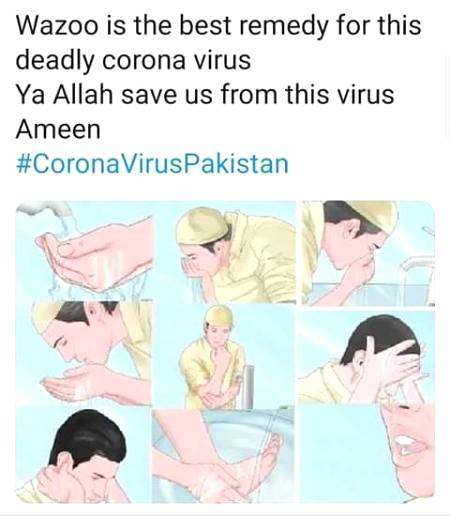The height and width of the screenshot is (516, 450).
Task: Open the #CoronaVirusPakistan hashtag link
Action: [x=152, y=164]
